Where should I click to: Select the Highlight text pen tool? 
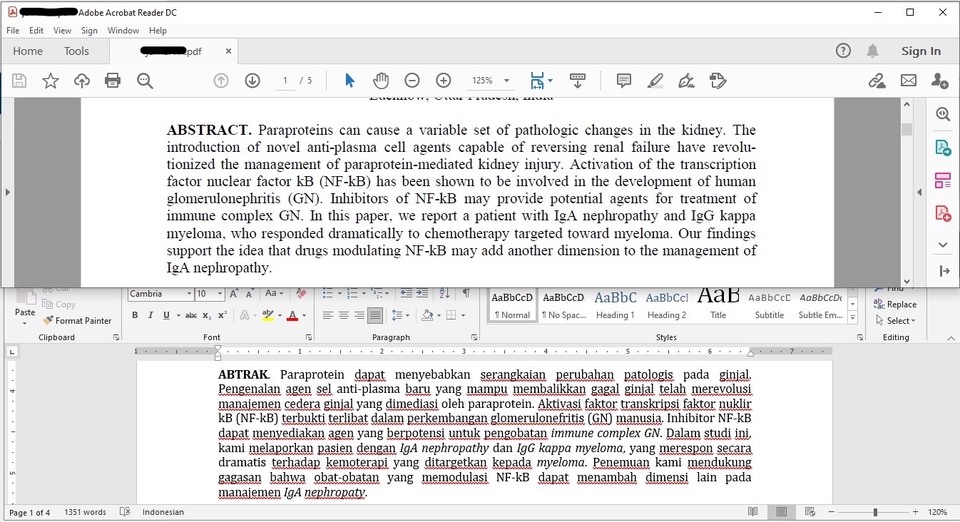tap(655, 81)
